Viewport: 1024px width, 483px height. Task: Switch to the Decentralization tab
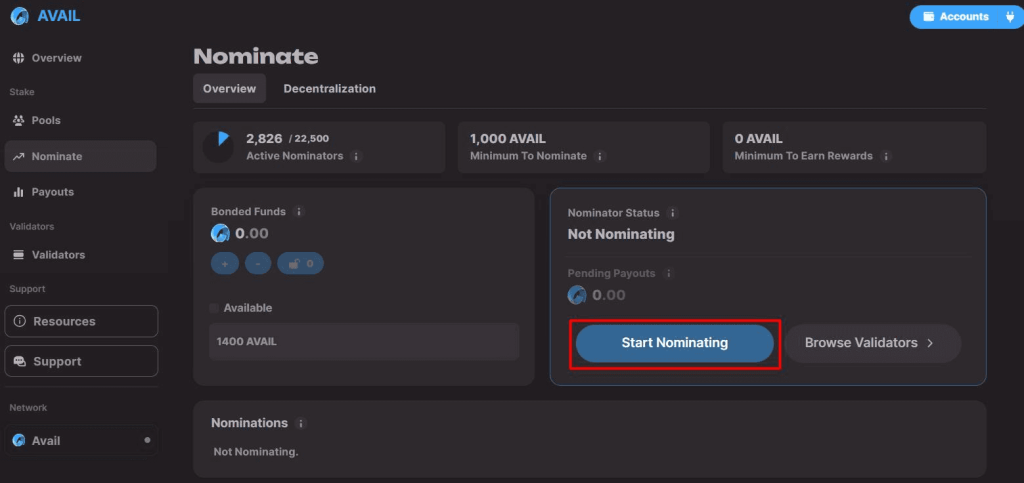329,89
